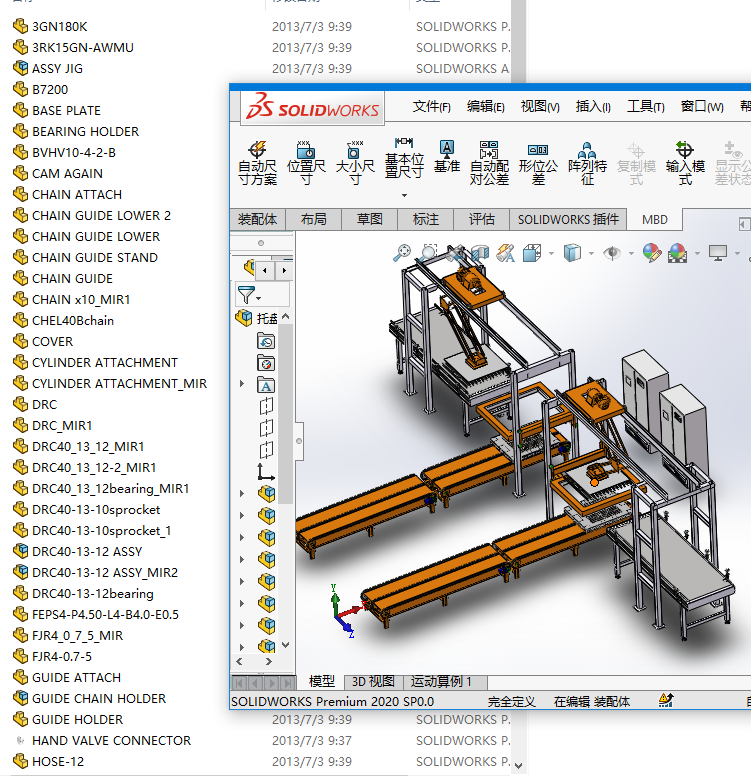Open the 运动算例 1 motion study tab
This screenshot has height=776, width=751.
[441, 682]
